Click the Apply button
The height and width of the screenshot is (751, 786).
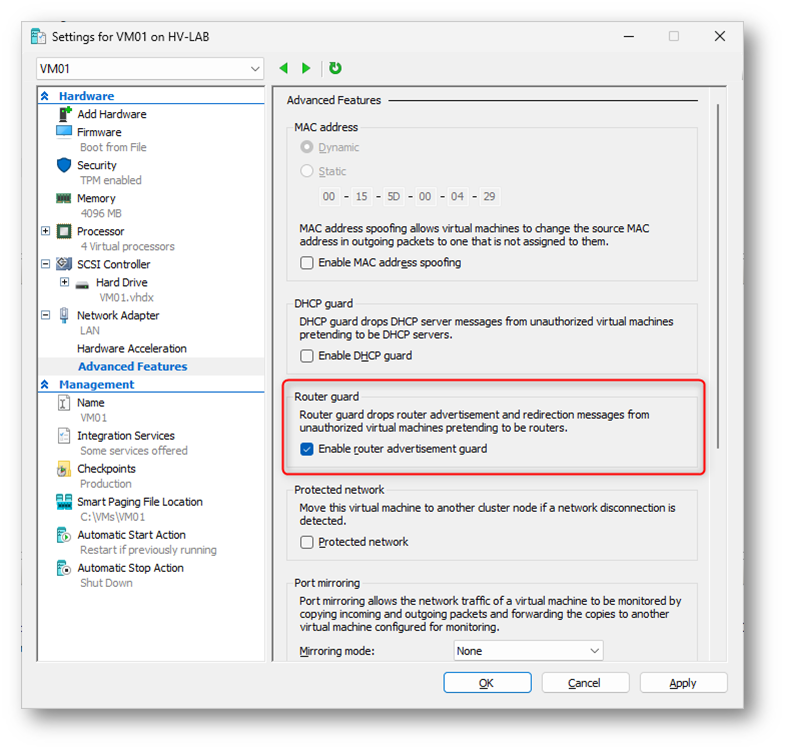click(x=683, y=683)
